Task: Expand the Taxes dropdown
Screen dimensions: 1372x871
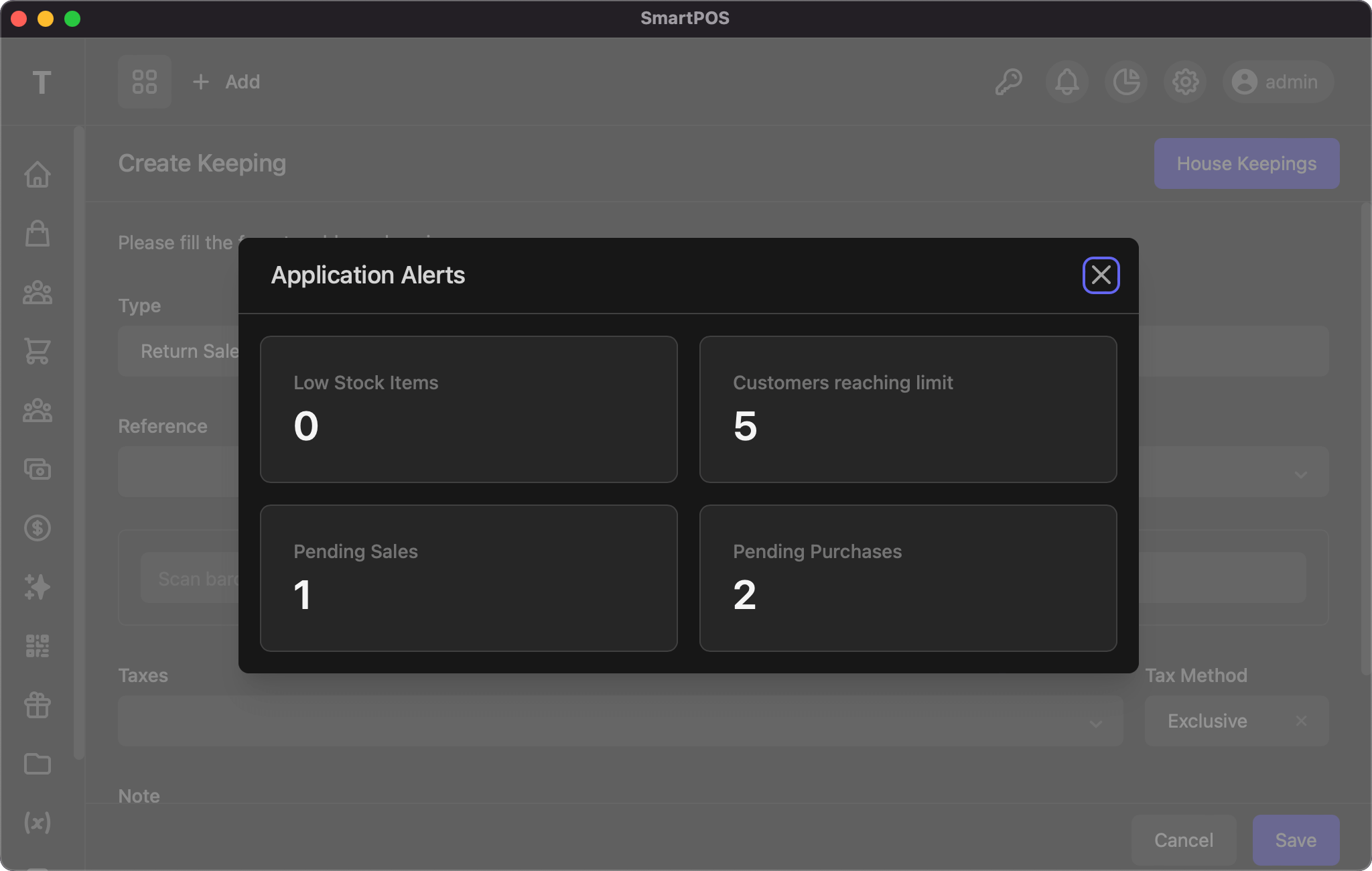Action: tap(1095, 722)
